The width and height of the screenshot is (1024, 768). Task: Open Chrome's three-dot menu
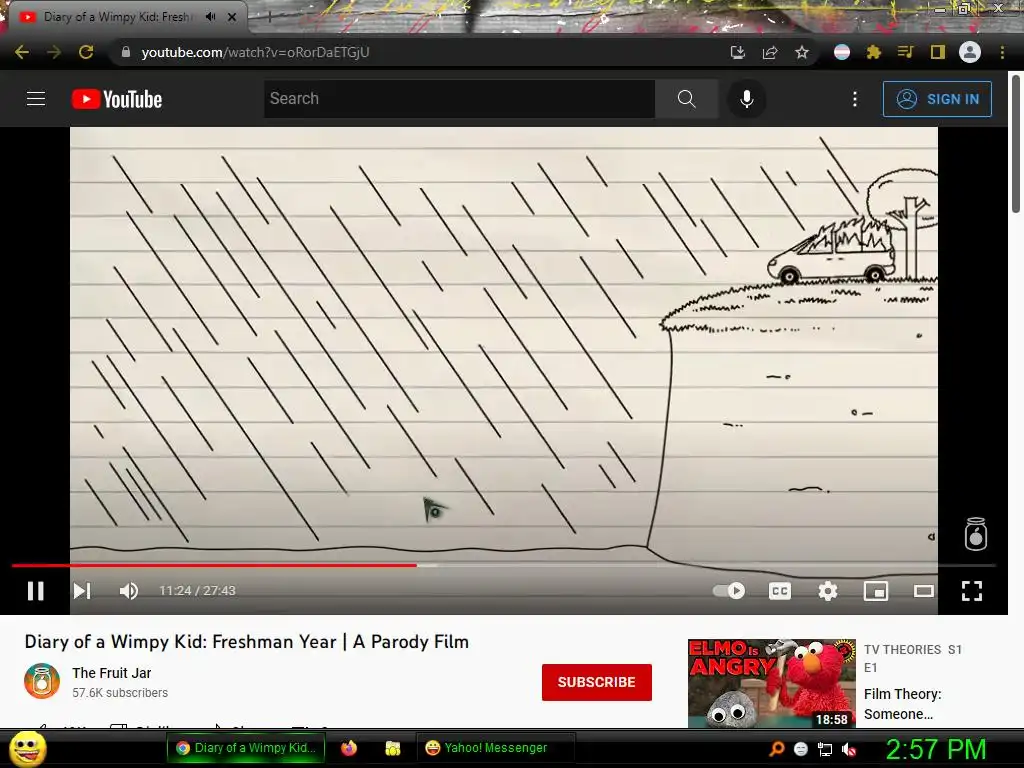click(1002, 52)
